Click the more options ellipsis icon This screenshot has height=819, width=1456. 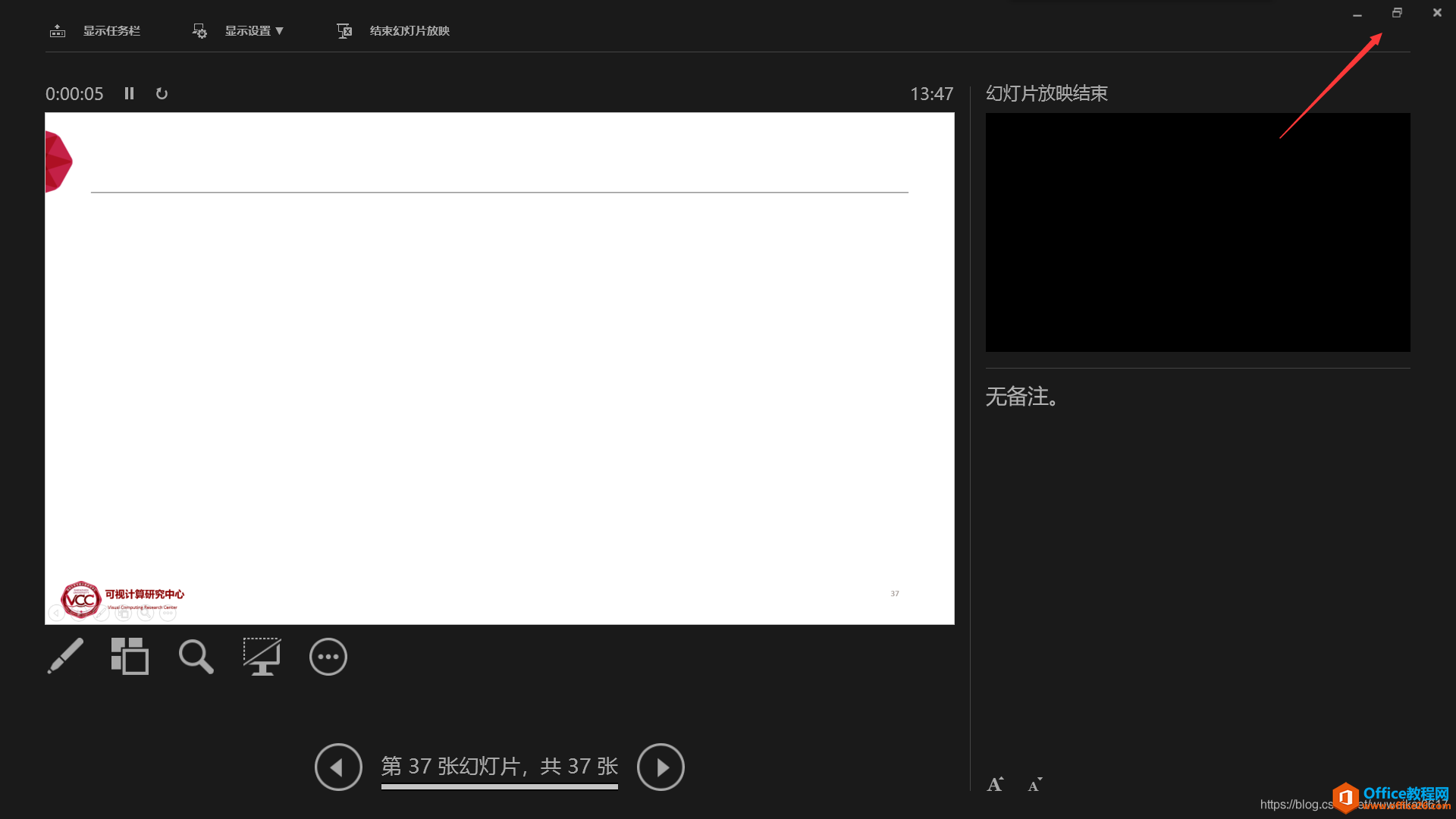328,657
